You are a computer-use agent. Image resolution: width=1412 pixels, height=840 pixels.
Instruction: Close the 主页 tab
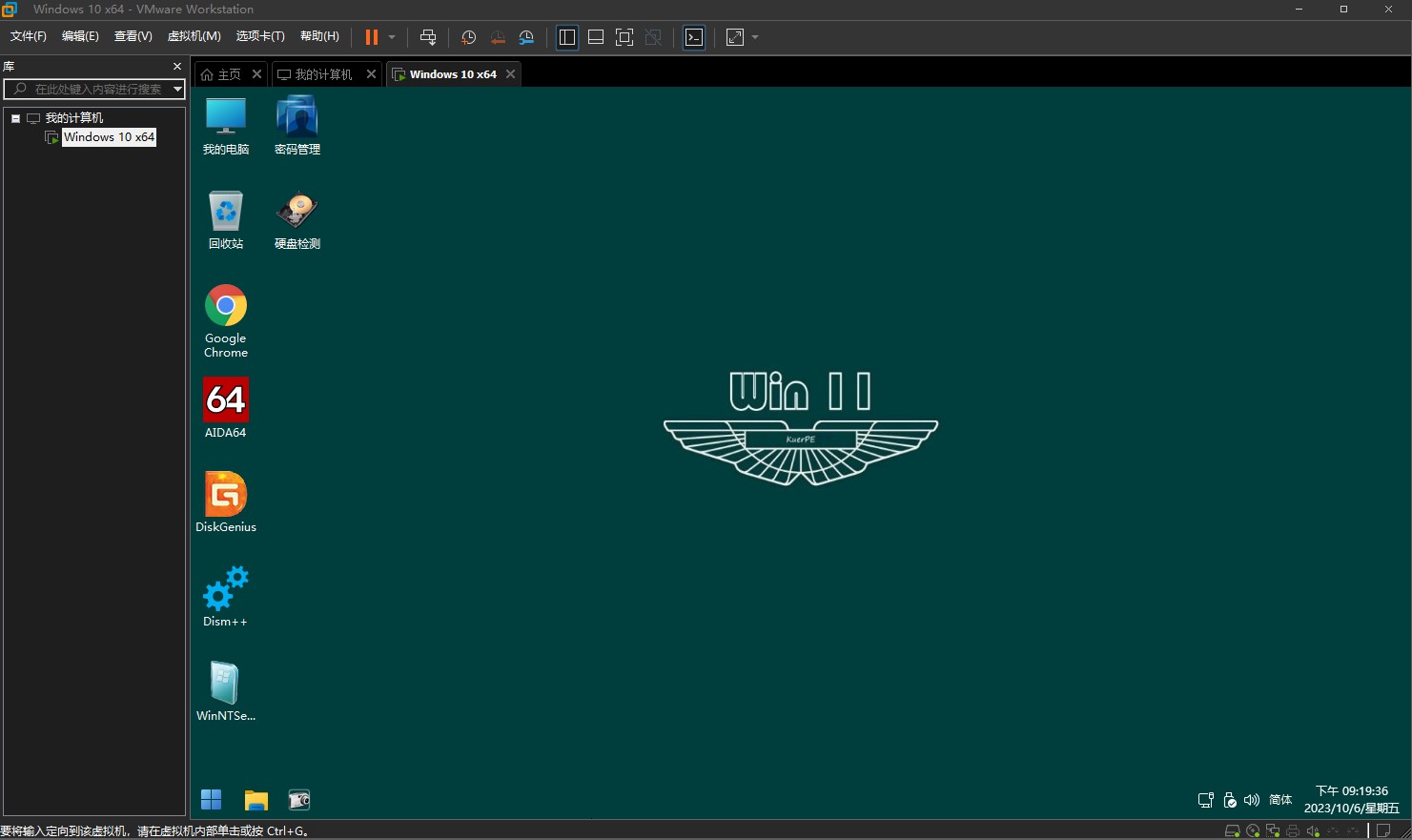[256, 74]
